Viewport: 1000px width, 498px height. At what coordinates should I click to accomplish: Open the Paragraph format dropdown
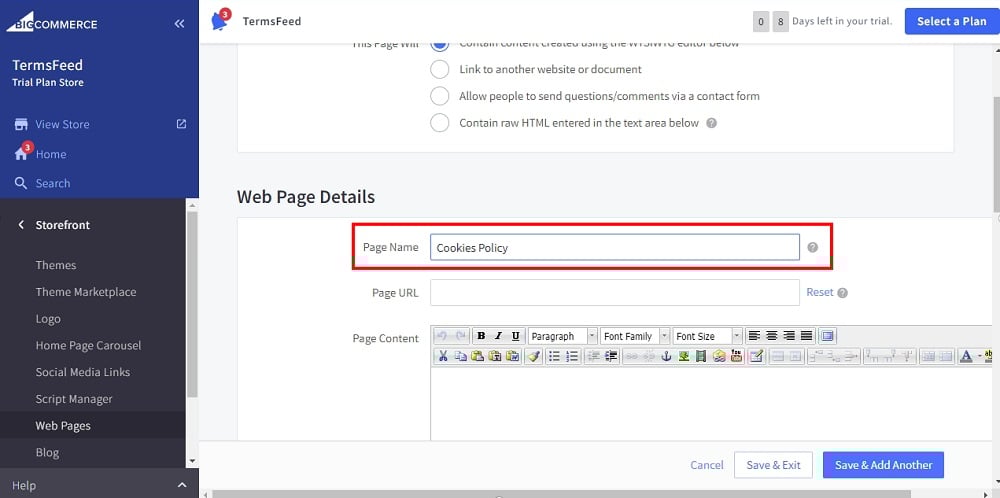point(563,336)
